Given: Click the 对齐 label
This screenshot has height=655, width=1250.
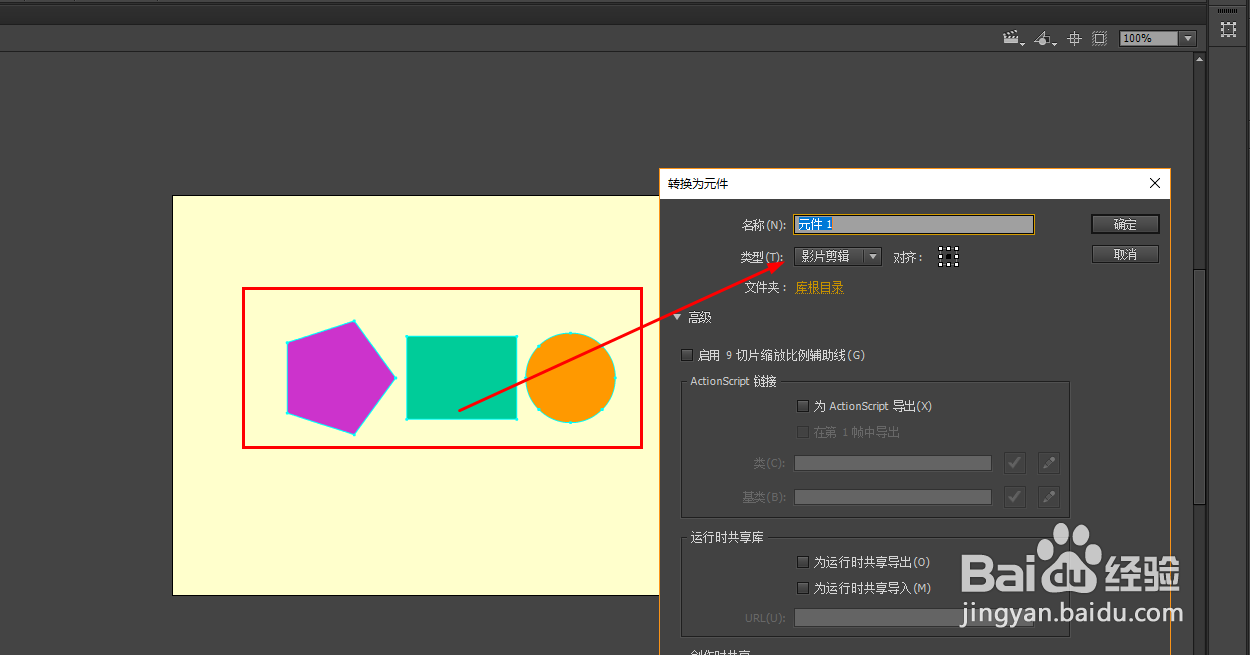Looking at the screenshot, I should 908,257.
